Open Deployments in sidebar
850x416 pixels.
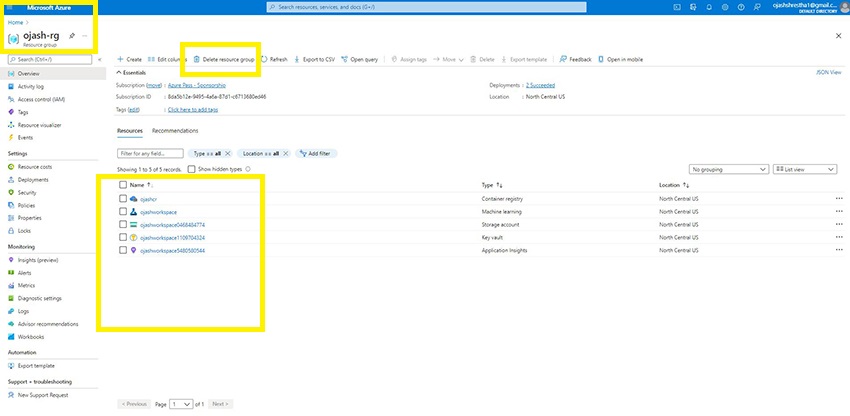[33, 180]
